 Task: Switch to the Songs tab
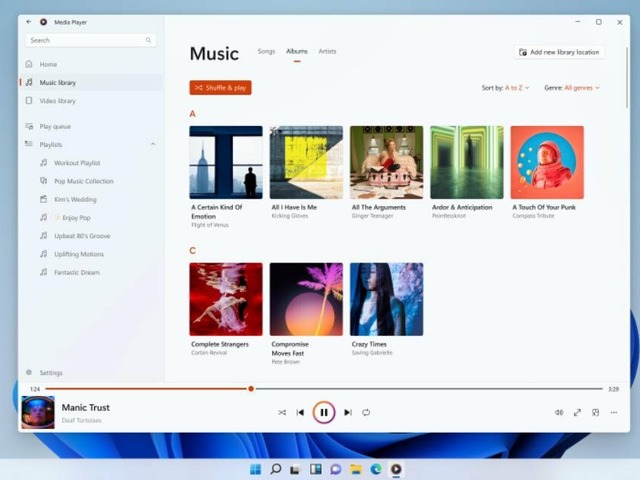tap(266, 51)
